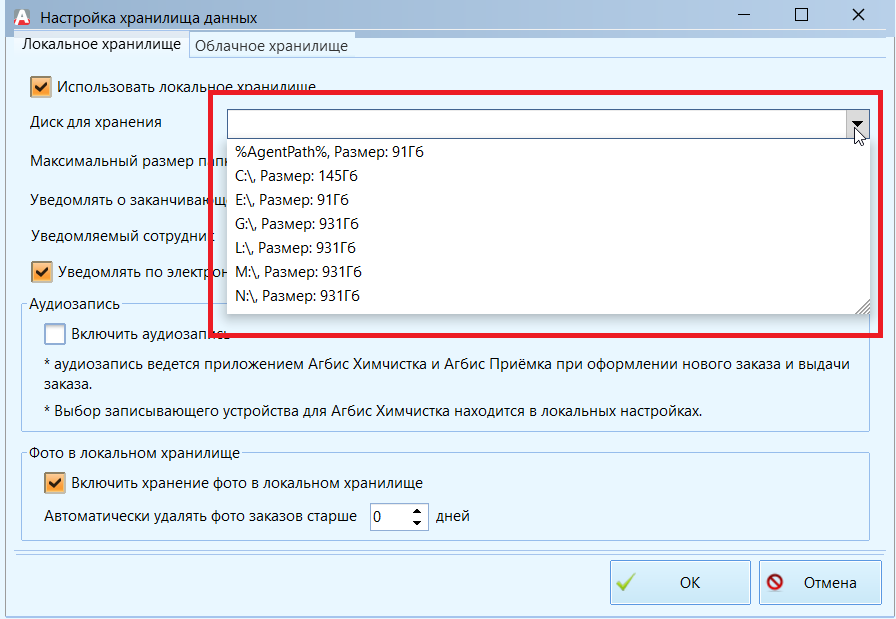
Task: Close the Настройка хранилища данных dialog
Action: click(x=858, y=15)
